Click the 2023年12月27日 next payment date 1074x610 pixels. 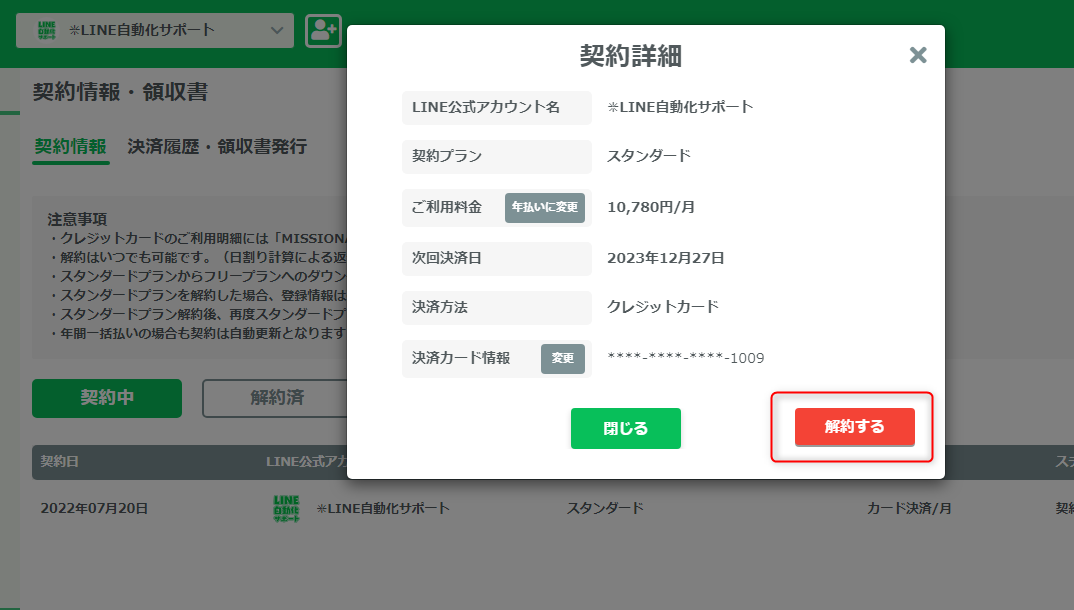(x=666, y=258)
